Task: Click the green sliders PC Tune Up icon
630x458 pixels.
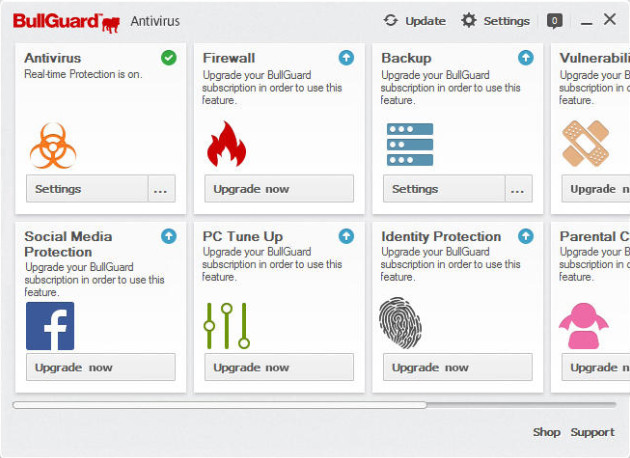Action: pyautogui.click(x=227, y=325)
